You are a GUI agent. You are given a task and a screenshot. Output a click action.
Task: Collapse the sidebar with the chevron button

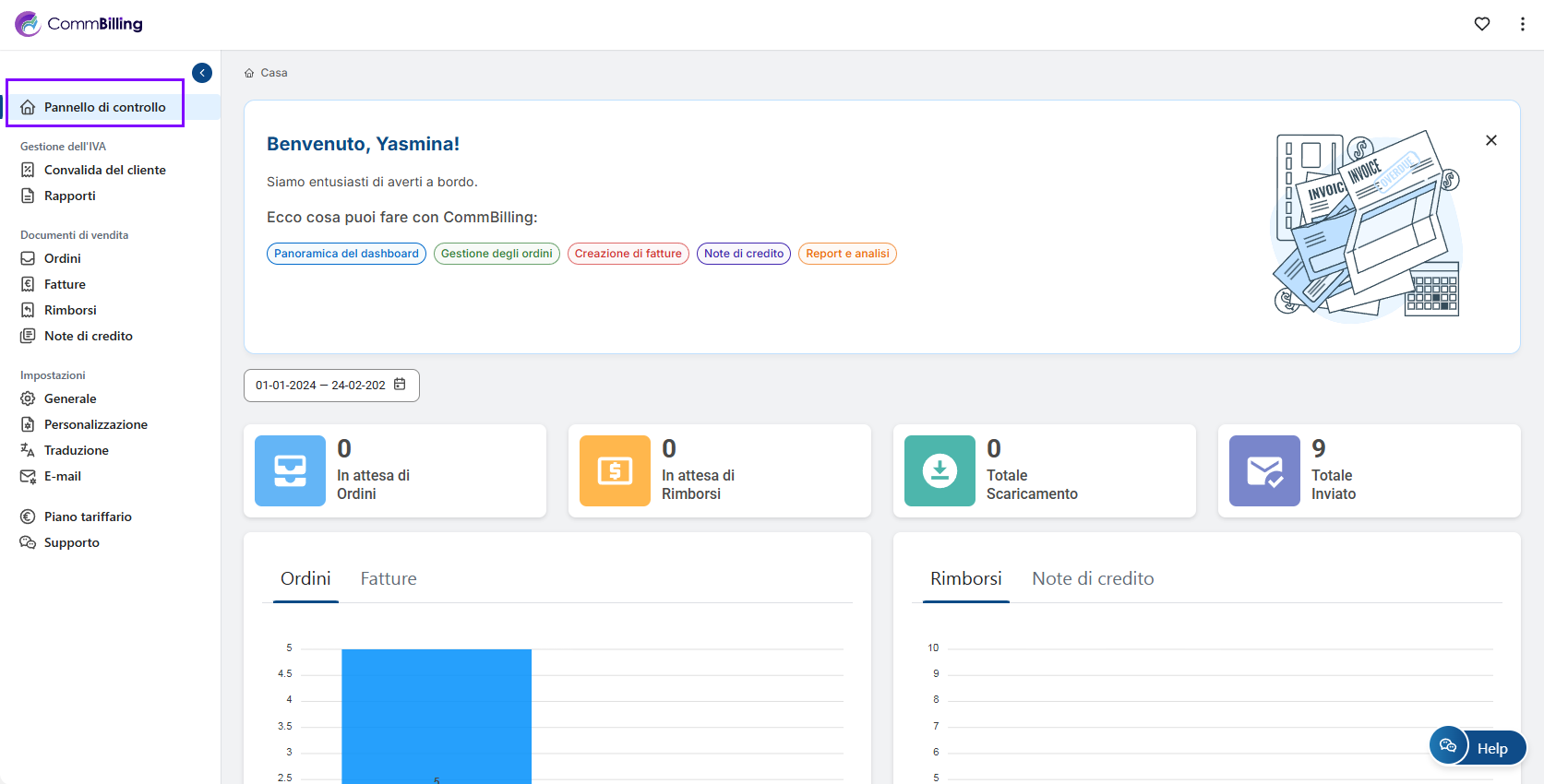(x=202, y=73)
